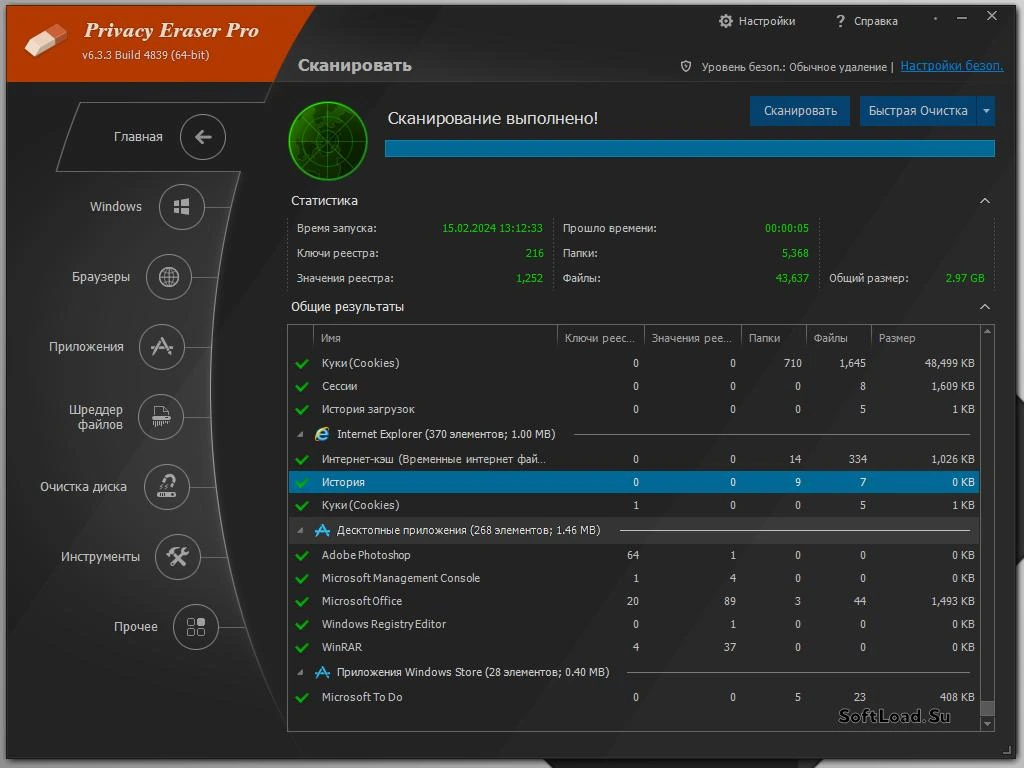This screenshot has width=1024, height=768.
Task: Uncheck the highlighted История row checkmark
Action: (x=302, y=483)
